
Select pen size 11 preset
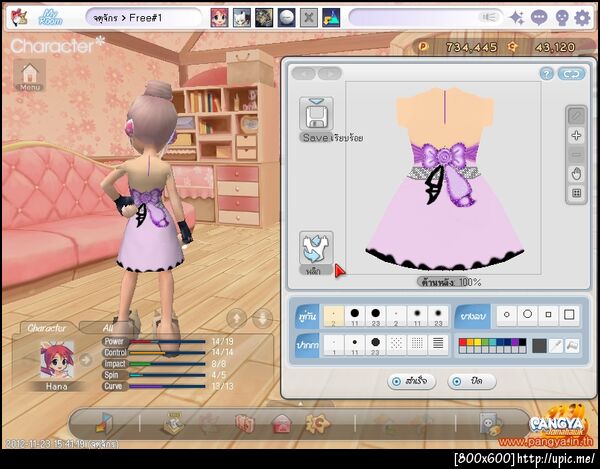point(355,345)
